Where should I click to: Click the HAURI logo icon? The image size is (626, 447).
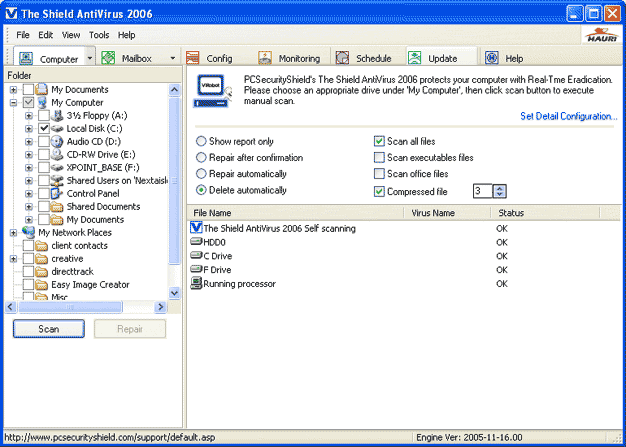601,36
